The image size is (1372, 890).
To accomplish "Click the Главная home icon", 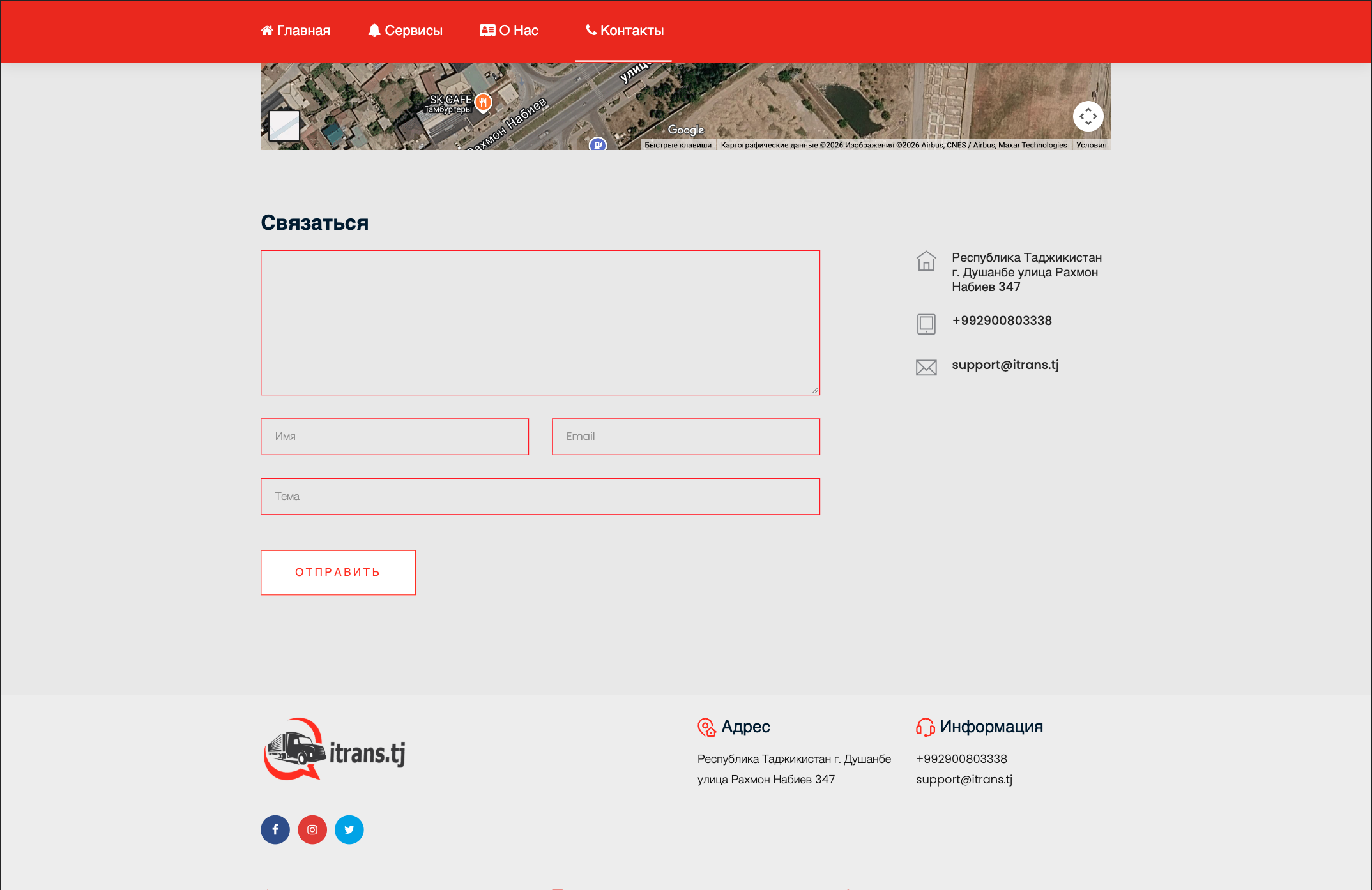I will (x=267, y=30).
